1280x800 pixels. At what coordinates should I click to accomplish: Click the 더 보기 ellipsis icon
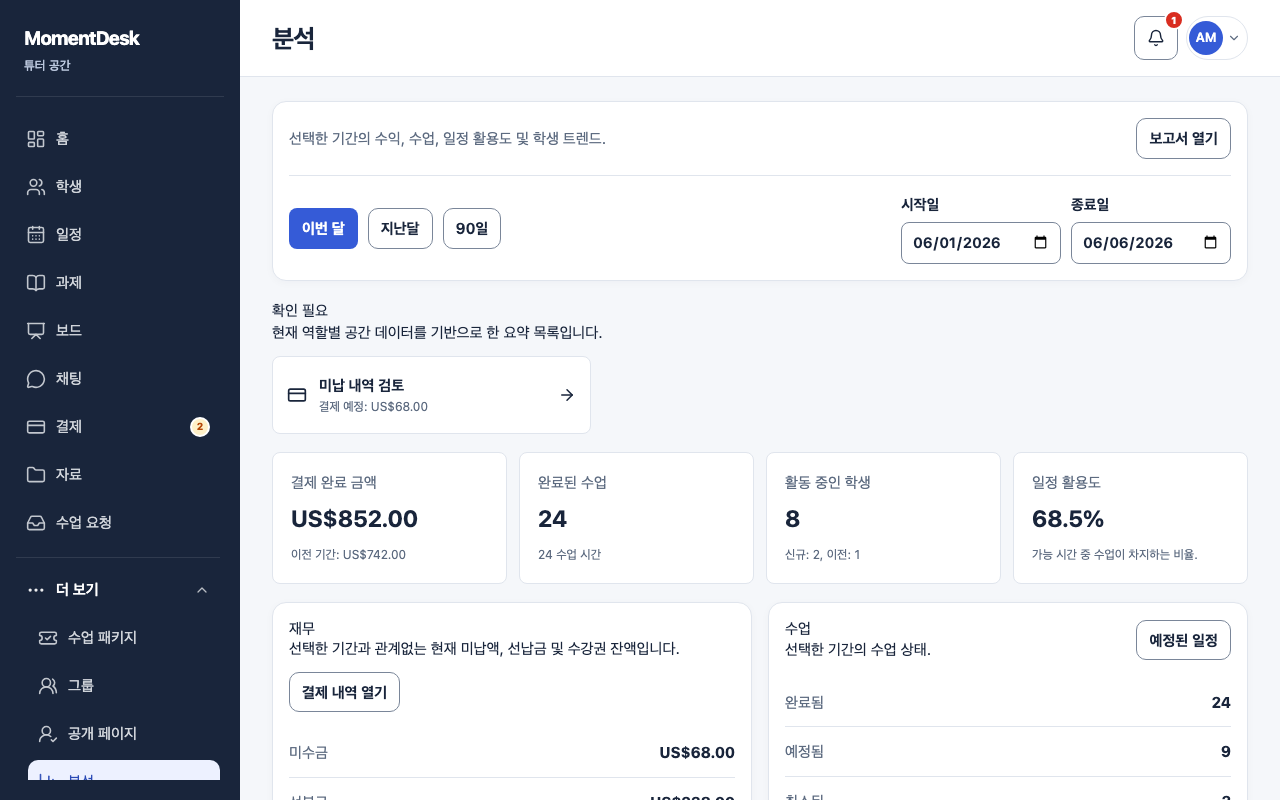pyautogui.click(x=36, y=590)
